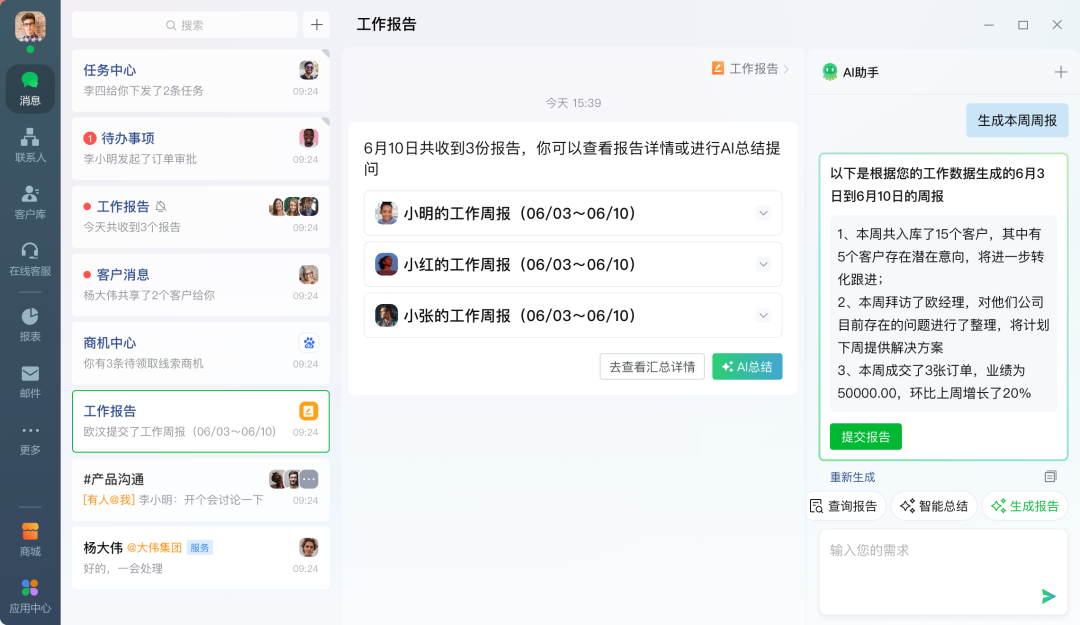Select the 查询报告 quick action
This screenshot has height=625, width=1080.
tap(845, 506)
